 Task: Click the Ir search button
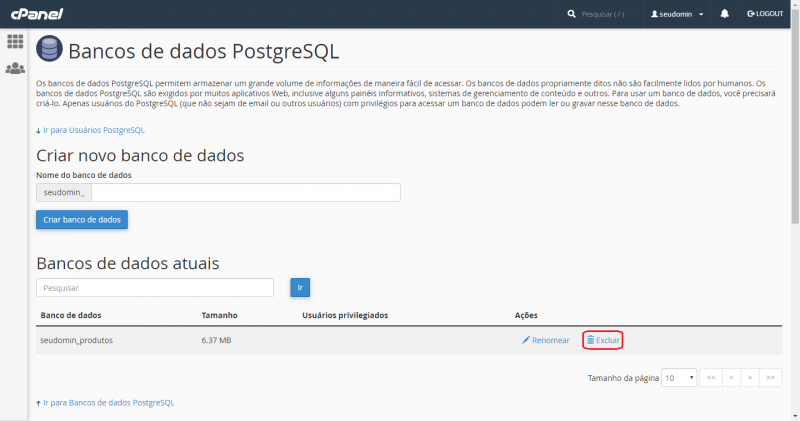click(300, 288)
